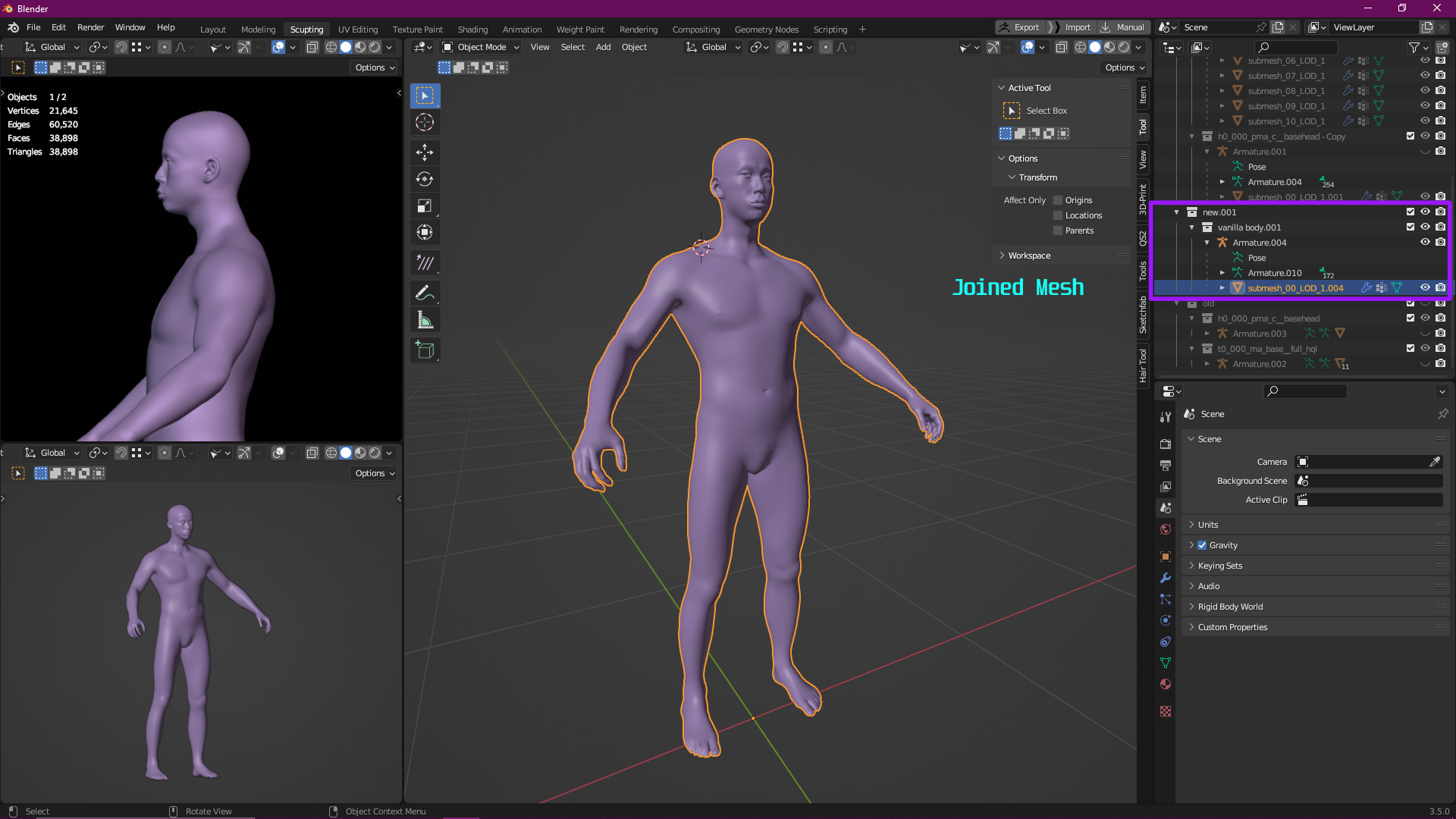Open the World properties tab

(x=1166, y=529)
